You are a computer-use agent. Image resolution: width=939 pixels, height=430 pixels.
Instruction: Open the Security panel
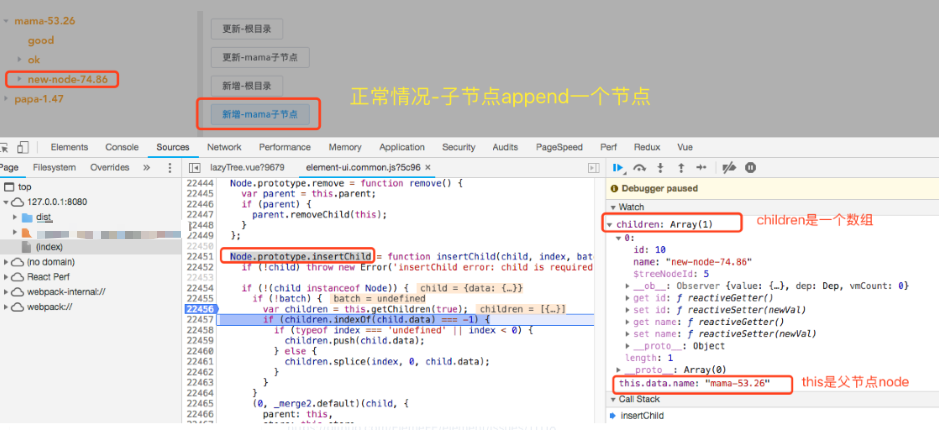(459, 147)
